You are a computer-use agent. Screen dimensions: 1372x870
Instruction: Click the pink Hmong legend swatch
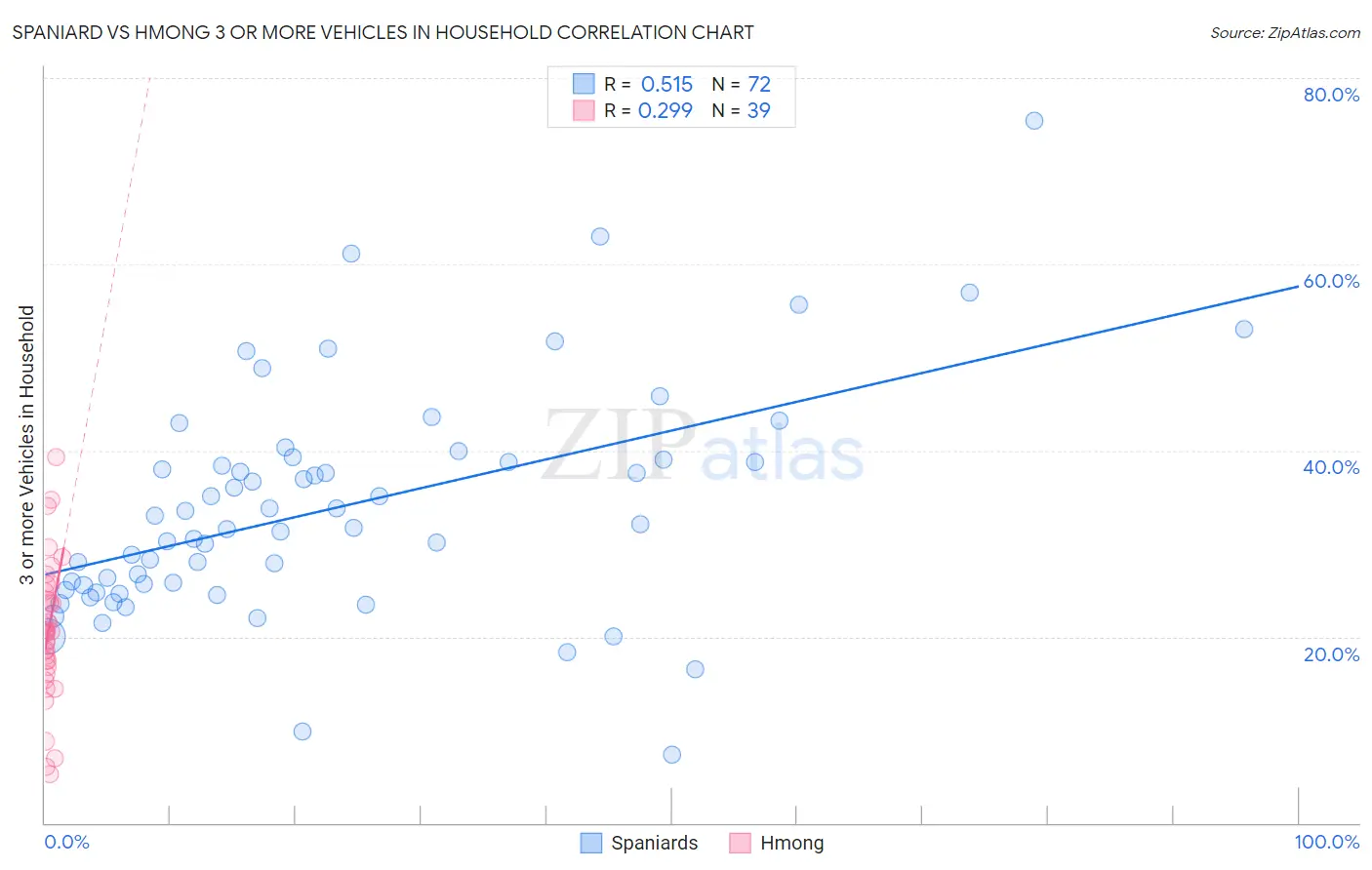740,843
